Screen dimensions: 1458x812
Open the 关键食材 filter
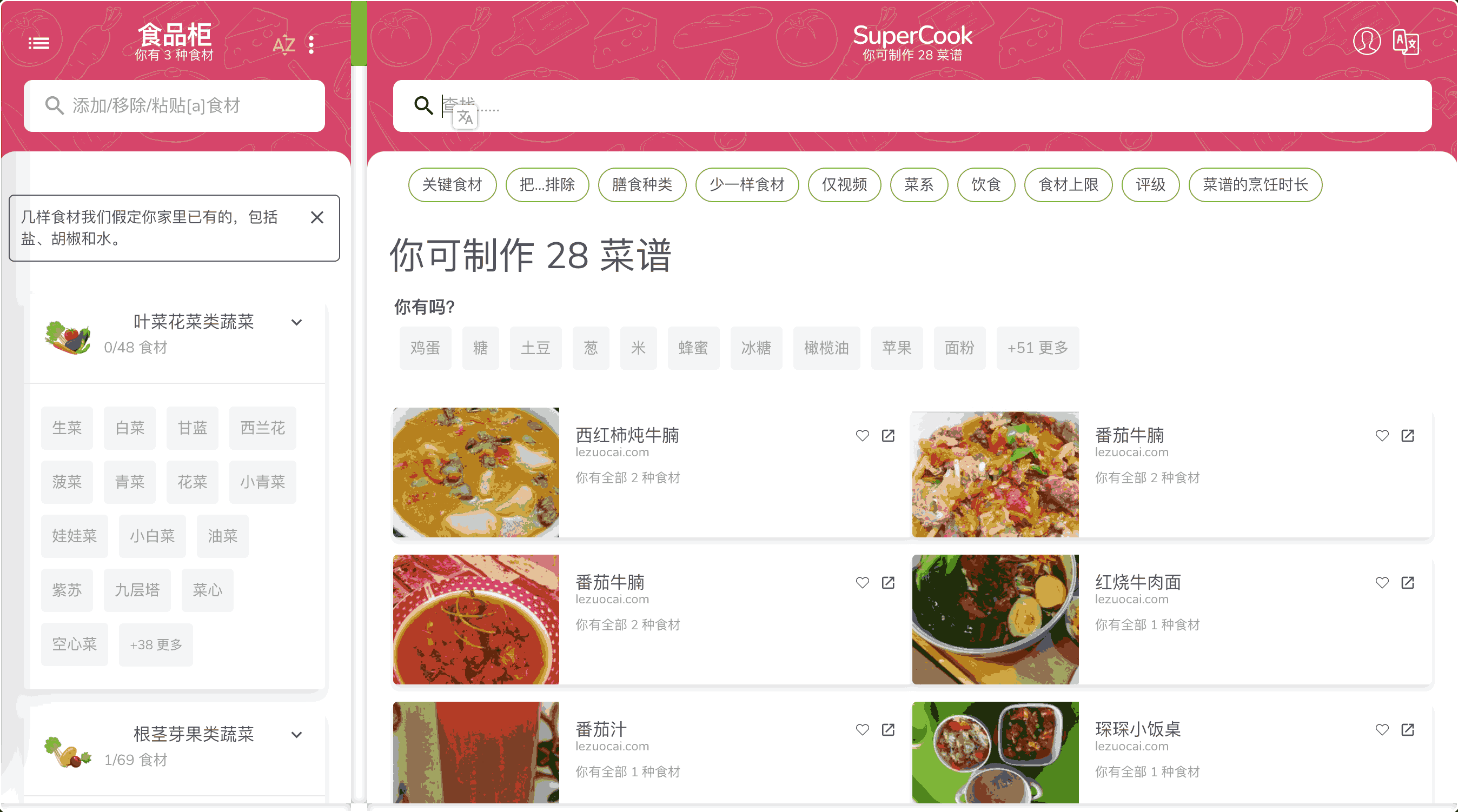click(452, 184)
